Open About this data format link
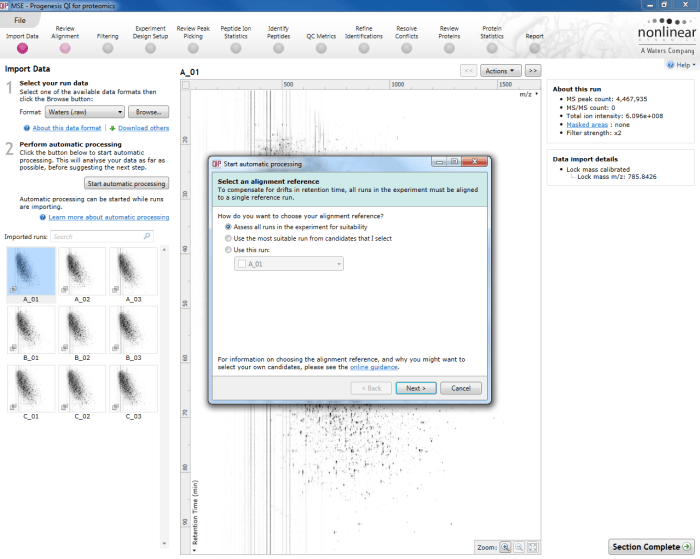Screen dimensions: 700x559 [x=67, y=128]
